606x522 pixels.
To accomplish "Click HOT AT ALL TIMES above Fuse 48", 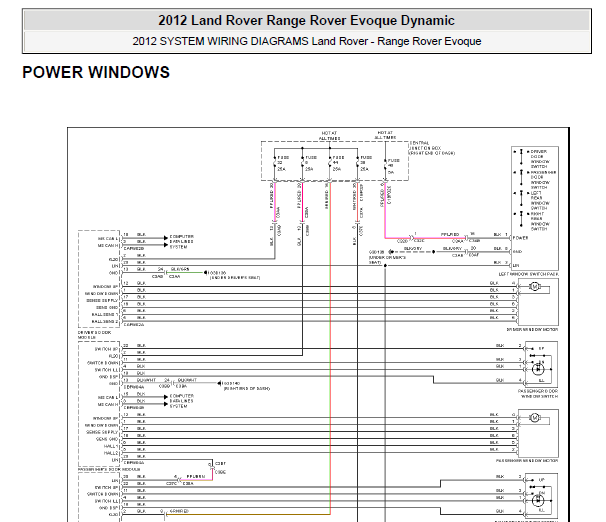I will (385, 135).
